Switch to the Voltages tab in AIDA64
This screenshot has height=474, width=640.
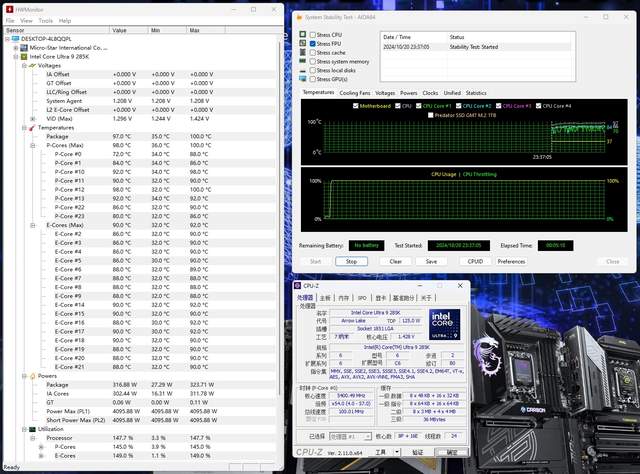(x=385, y=93)
